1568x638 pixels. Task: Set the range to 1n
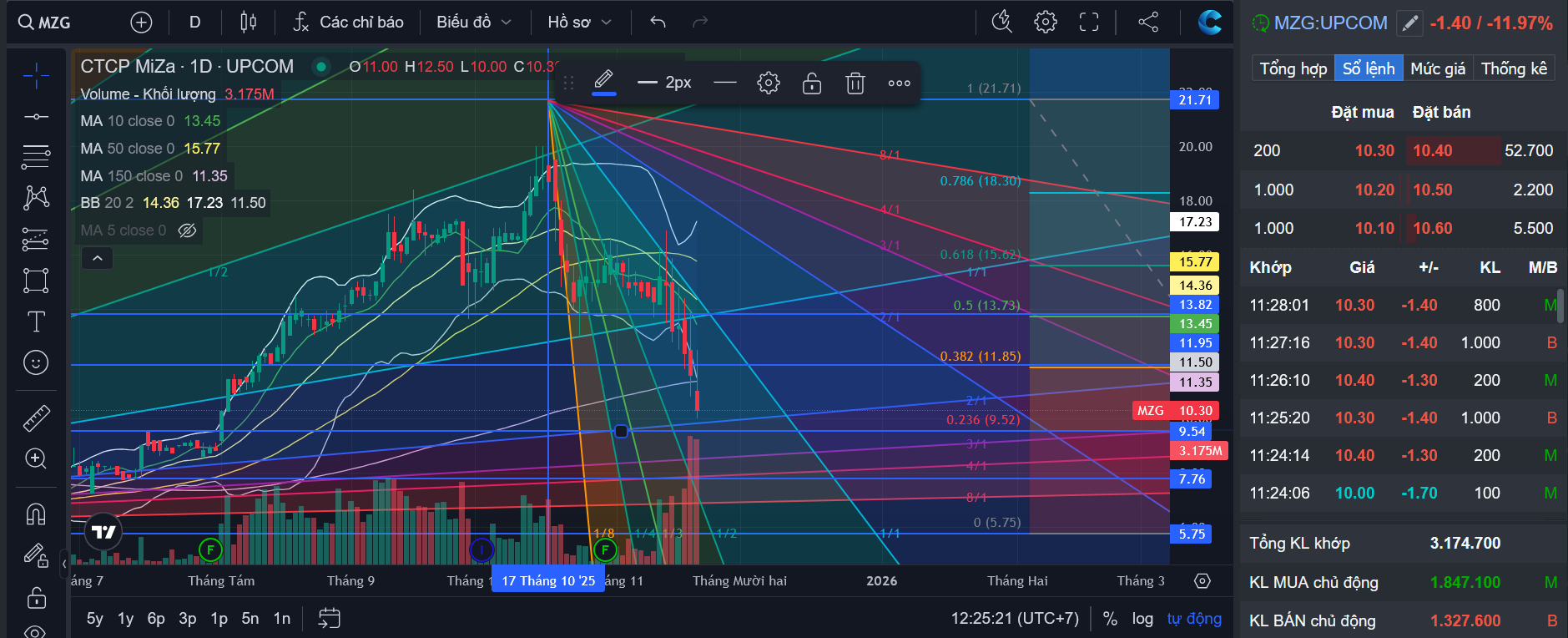(x=282, y=619)
